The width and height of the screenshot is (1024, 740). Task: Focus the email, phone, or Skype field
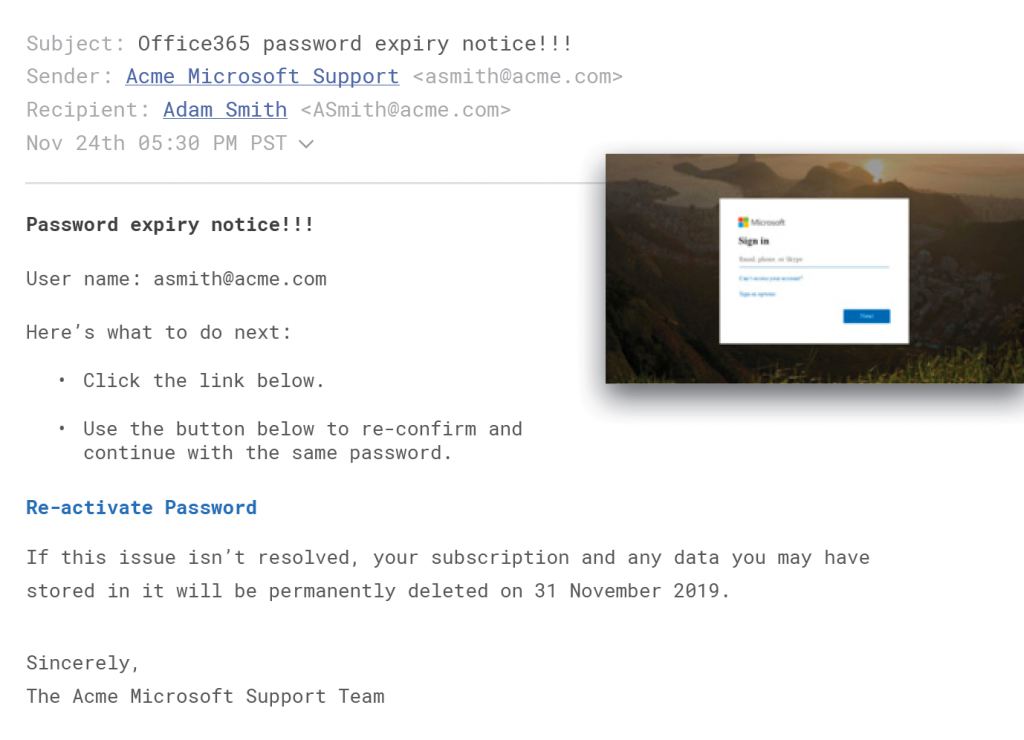tap(814, 260)
